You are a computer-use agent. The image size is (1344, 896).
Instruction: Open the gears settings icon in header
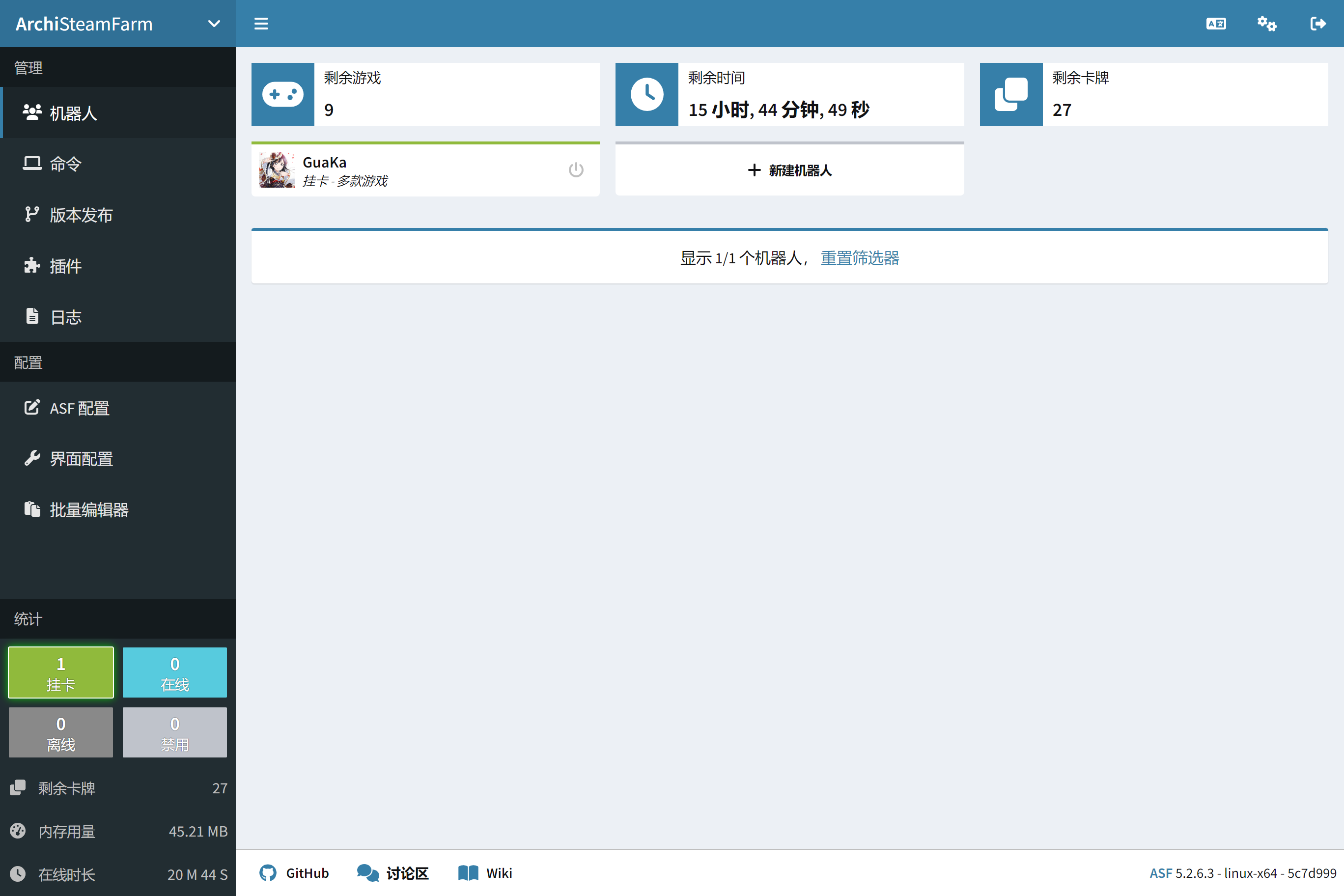pos(1267,24)
